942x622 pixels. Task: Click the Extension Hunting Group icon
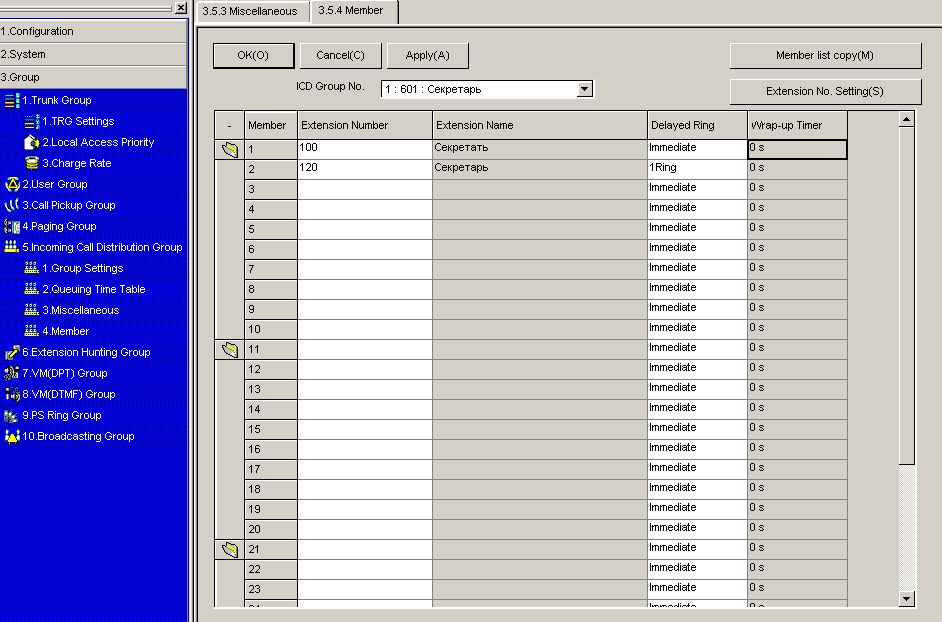11,353
